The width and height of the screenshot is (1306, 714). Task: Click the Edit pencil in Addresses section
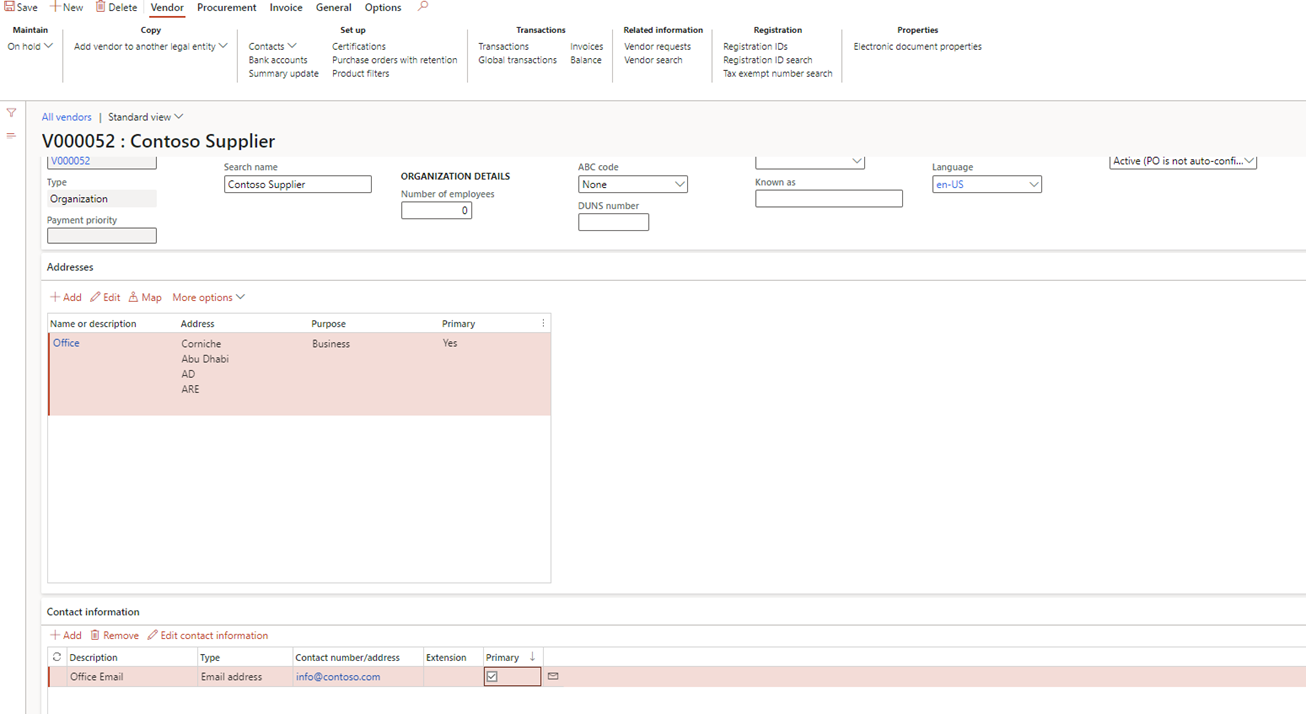pyautogui.click(x=96, y=297)
